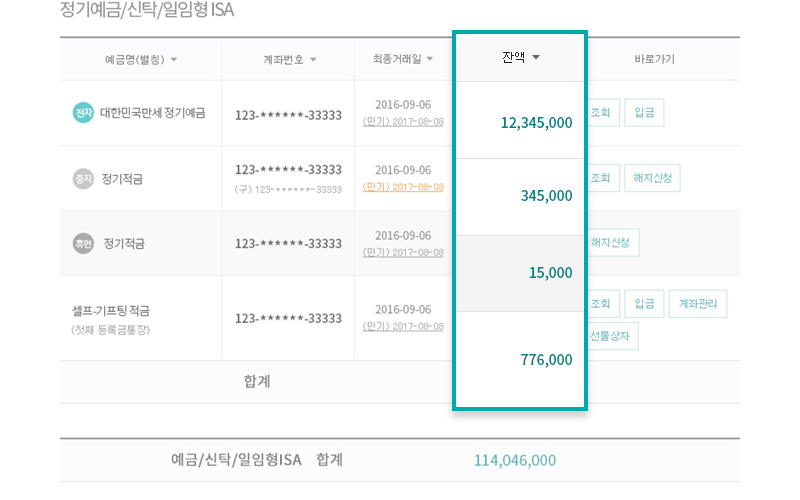Sort by 최종거래일 column arrow
Screen dimensions: 800x500
430,59
